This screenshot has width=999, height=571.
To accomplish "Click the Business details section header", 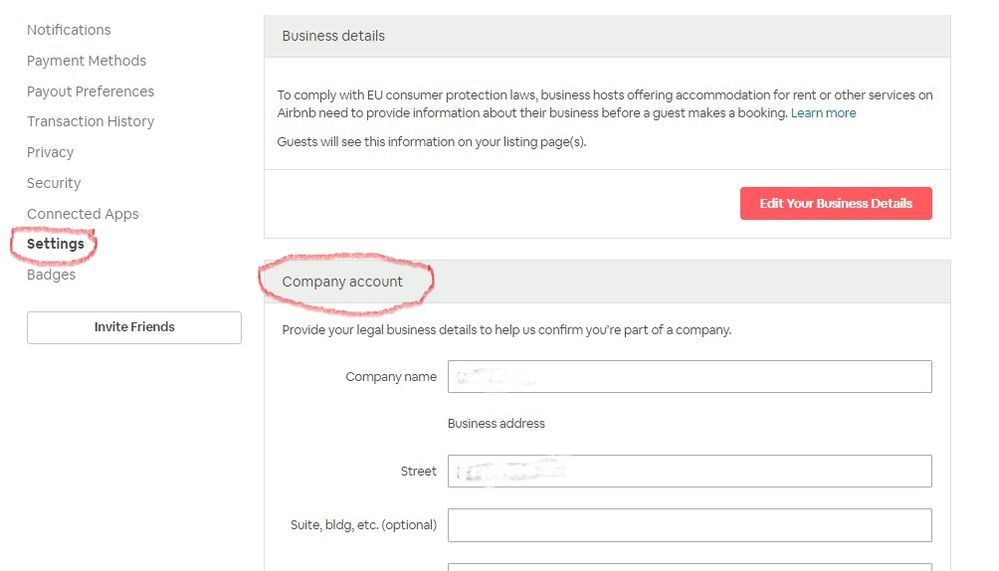I will [x=333, y=36].
